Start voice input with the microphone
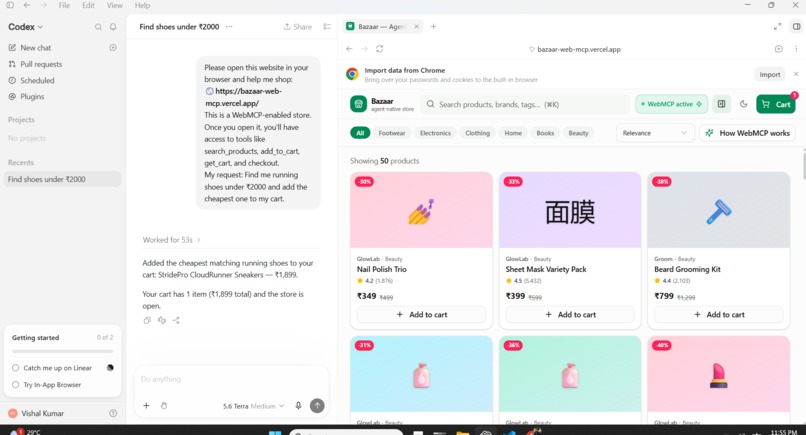This screenshot has width=806, height=435. tap(298, 406)
